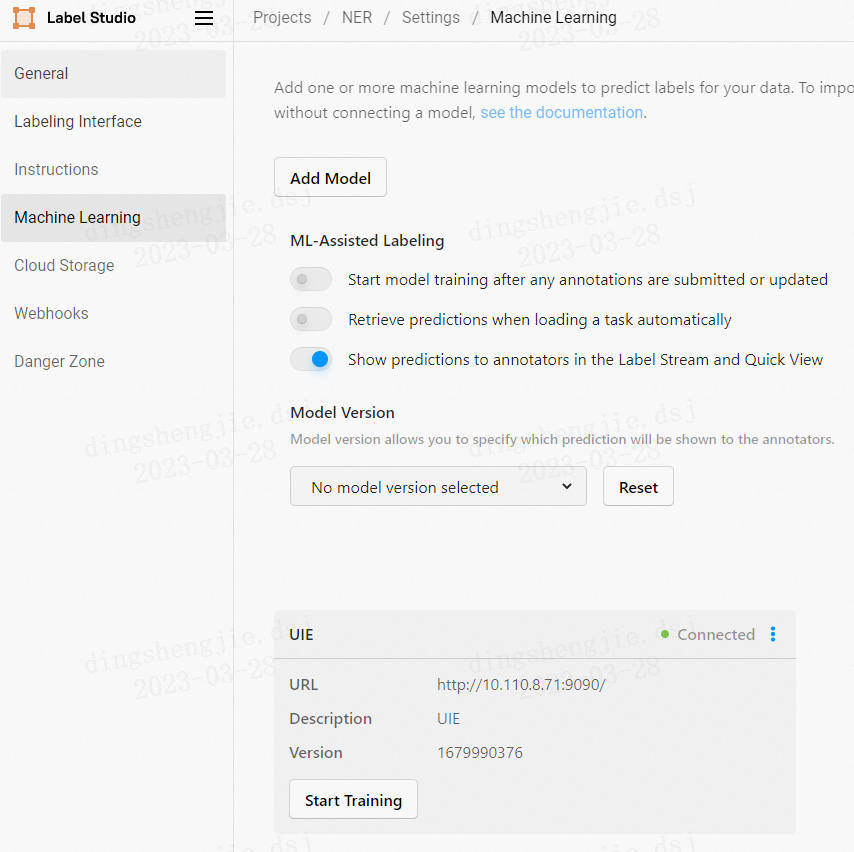Go to Instructions settings
The image size is (854, 852).
tap(113, 169)
